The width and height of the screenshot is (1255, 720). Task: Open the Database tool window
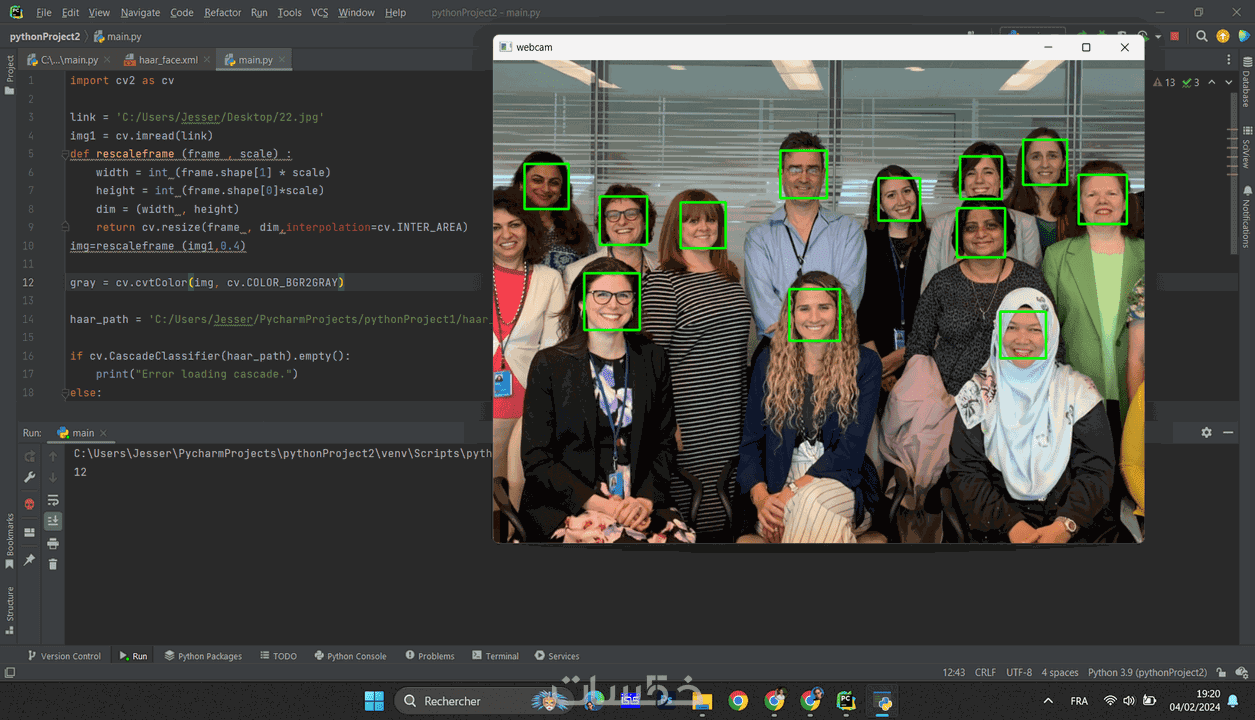pos(1247,83)
